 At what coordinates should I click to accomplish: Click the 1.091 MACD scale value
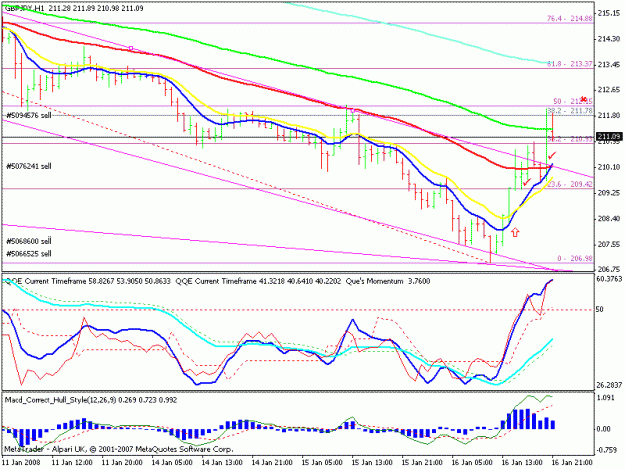coord(603,398)
